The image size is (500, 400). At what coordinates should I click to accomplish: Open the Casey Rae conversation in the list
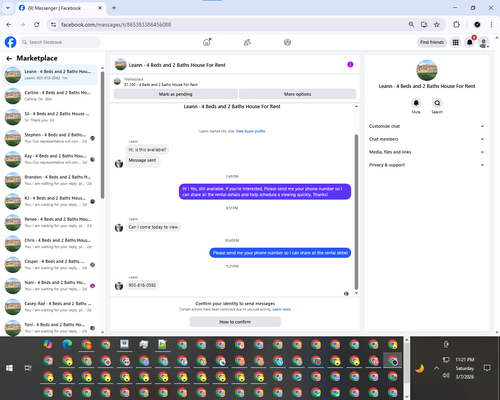(50, 307)
